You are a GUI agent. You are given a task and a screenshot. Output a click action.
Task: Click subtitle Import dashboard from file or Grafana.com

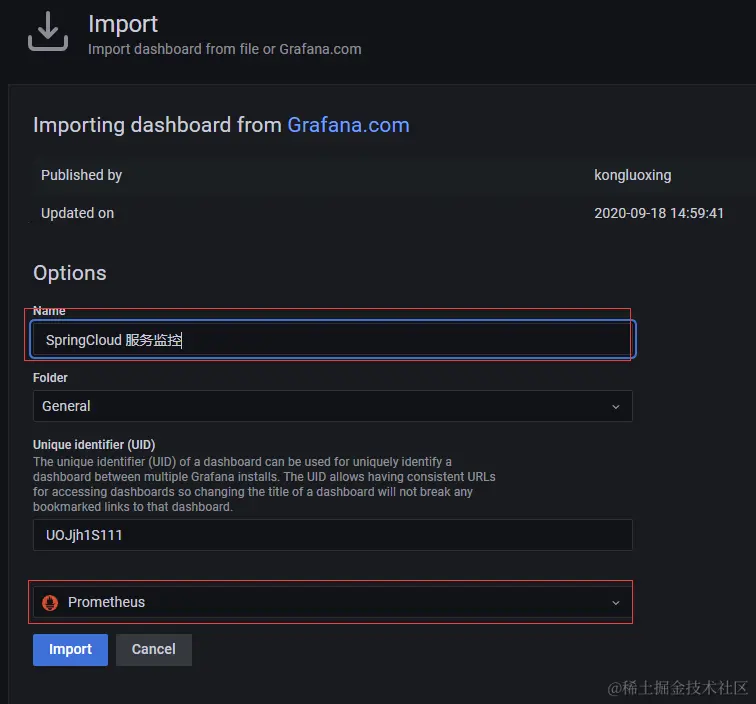[225, 49]
